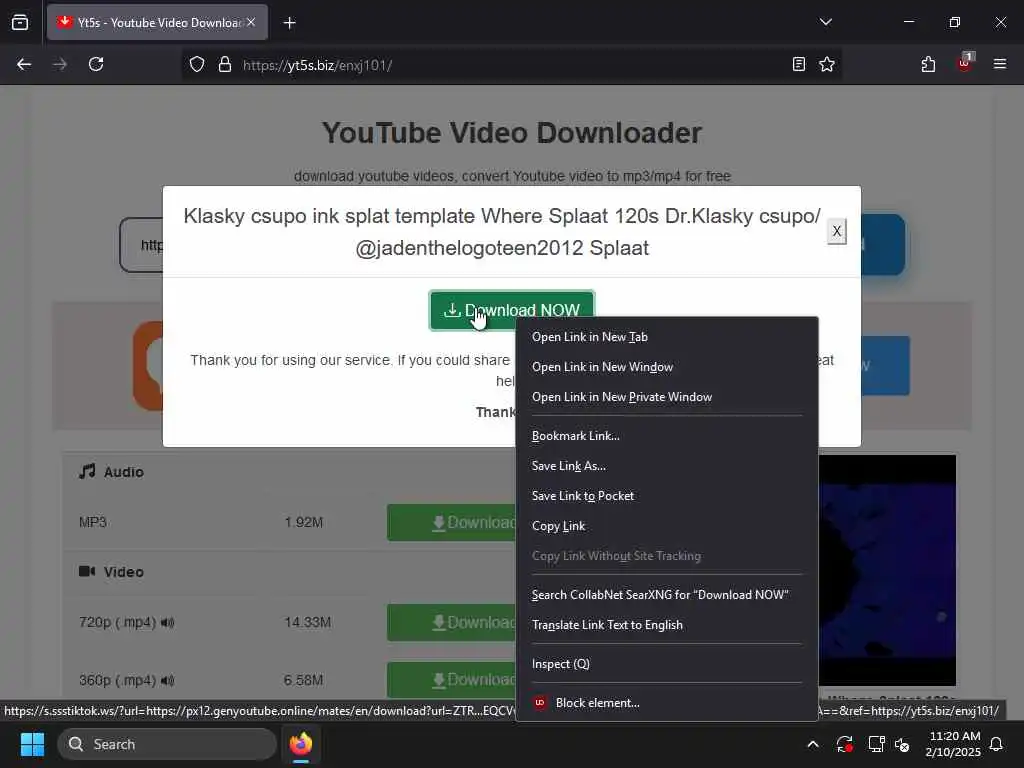This screenshot has height=768, width=1024.
Task: Select Translate Link Text to English
Action: coord(667,625)
